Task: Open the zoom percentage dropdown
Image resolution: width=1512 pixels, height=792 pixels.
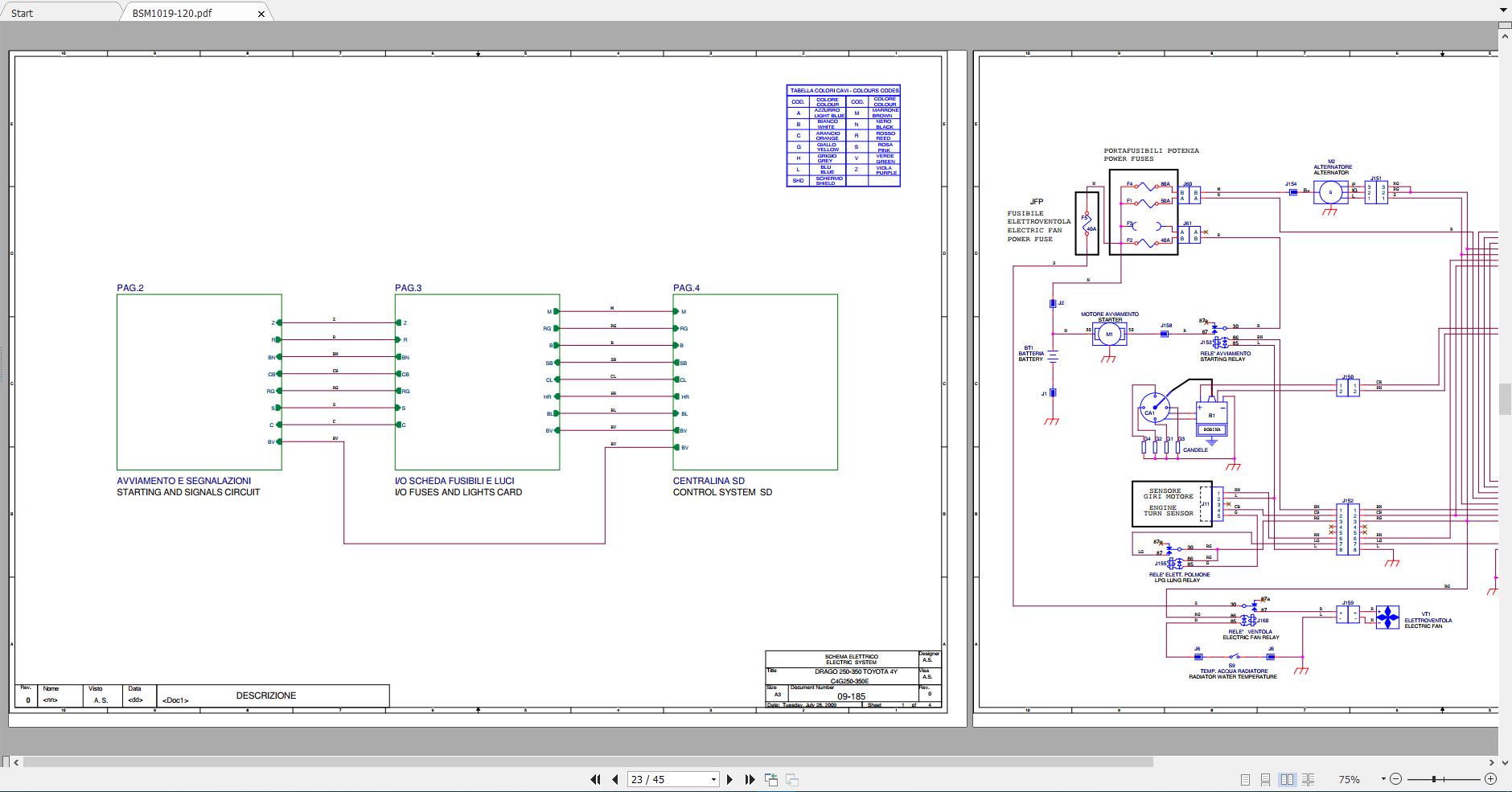Action: point(1383,779)
